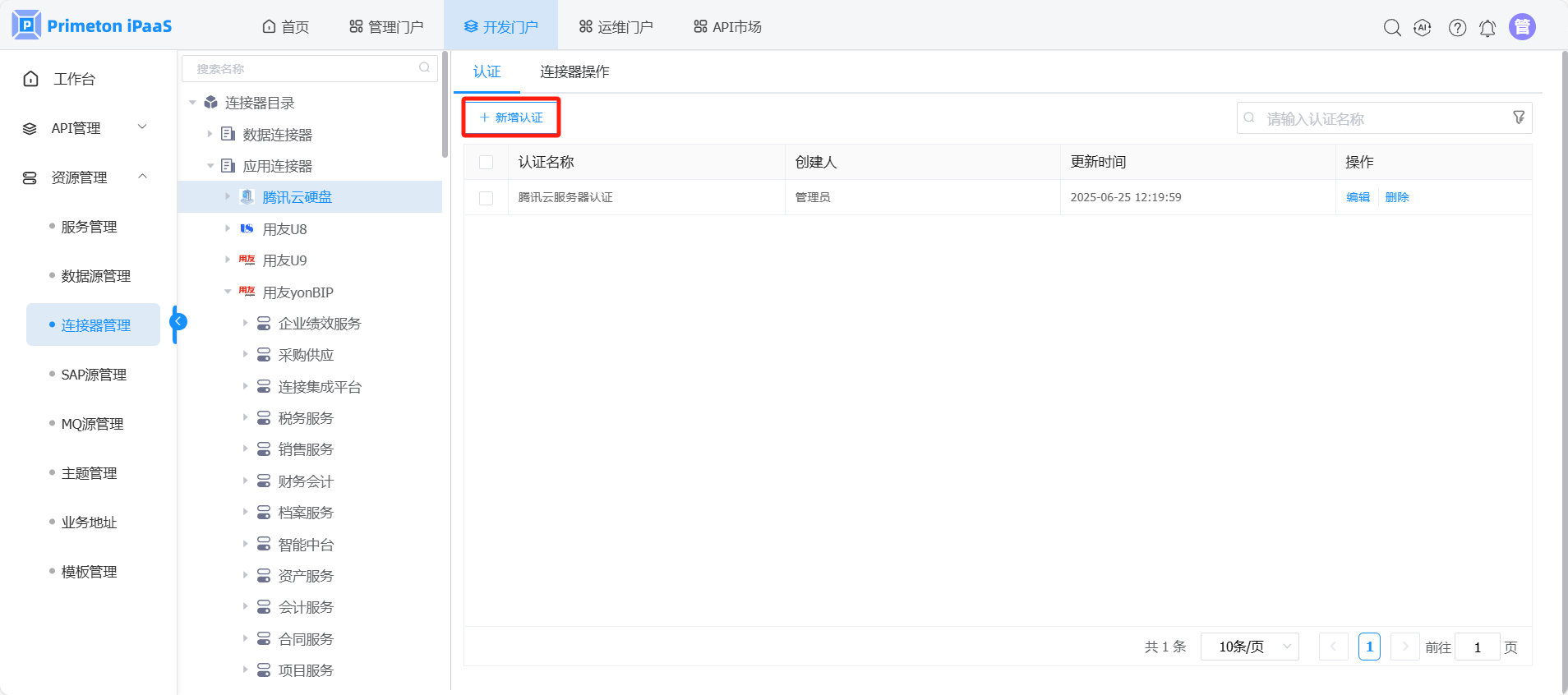Expand the 用友U8 connector node
1568x695 pixels.
click(x=228, y=228)
